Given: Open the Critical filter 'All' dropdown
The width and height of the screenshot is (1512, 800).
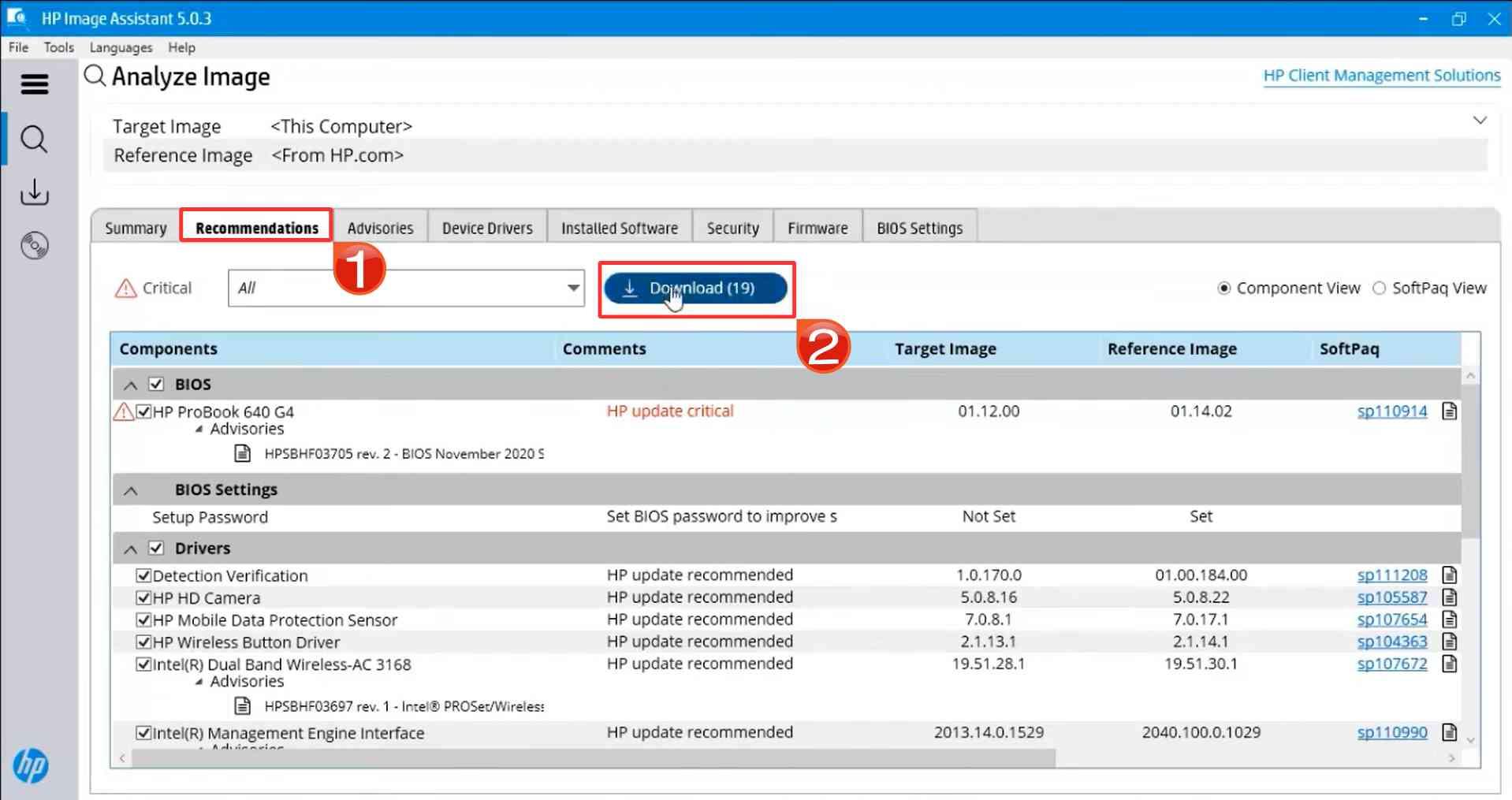Looking at the screenshot, I should coord(573,288).
